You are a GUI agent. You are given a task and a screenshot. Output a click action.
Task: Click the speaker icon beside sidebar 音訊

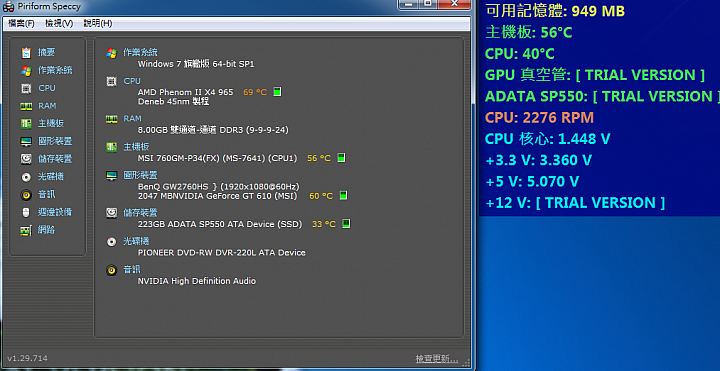[x=26, y=195]
